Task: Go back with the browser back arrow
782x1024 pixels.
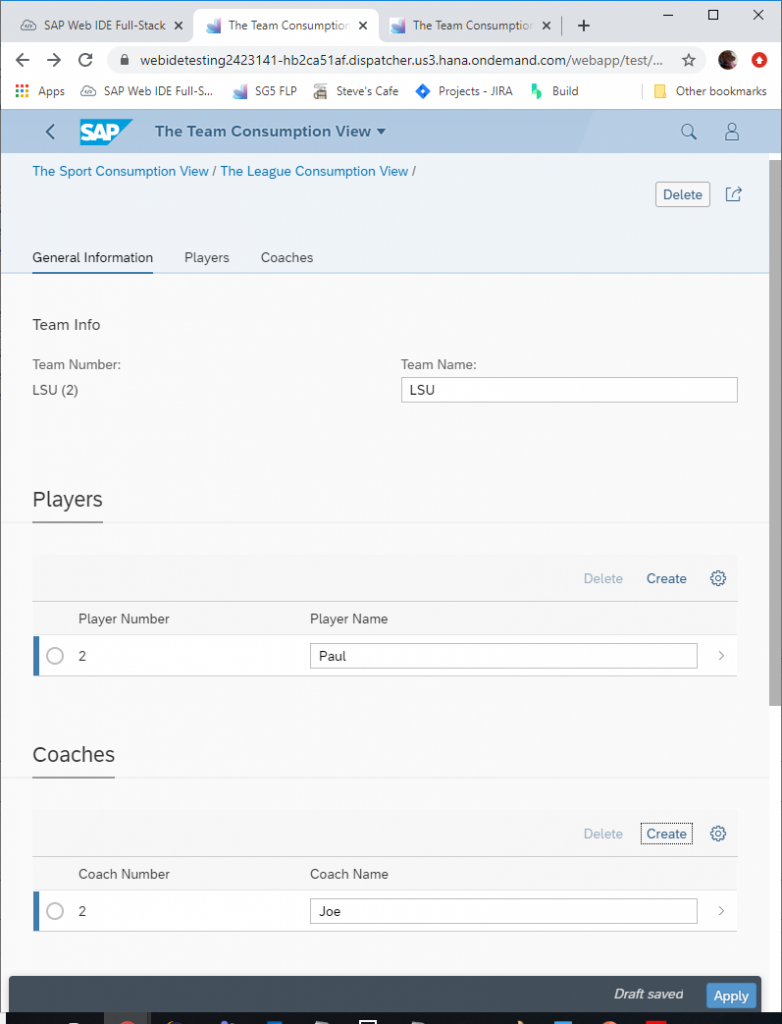Action: coord(22,60)
